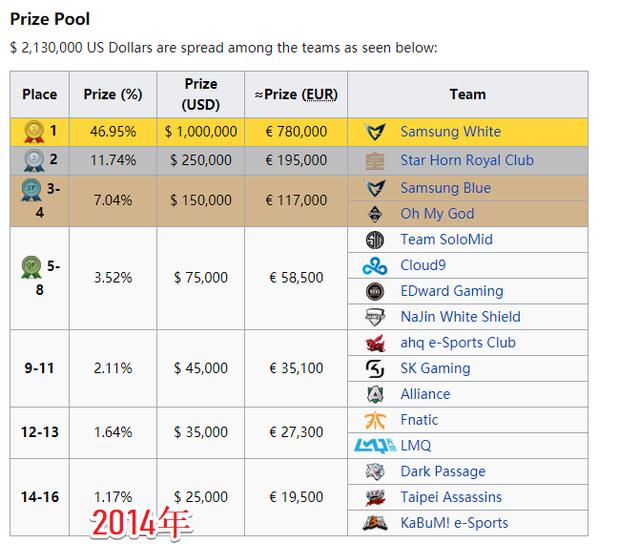
Task: Click the silver second place medal icon
Action: (34, 159)
